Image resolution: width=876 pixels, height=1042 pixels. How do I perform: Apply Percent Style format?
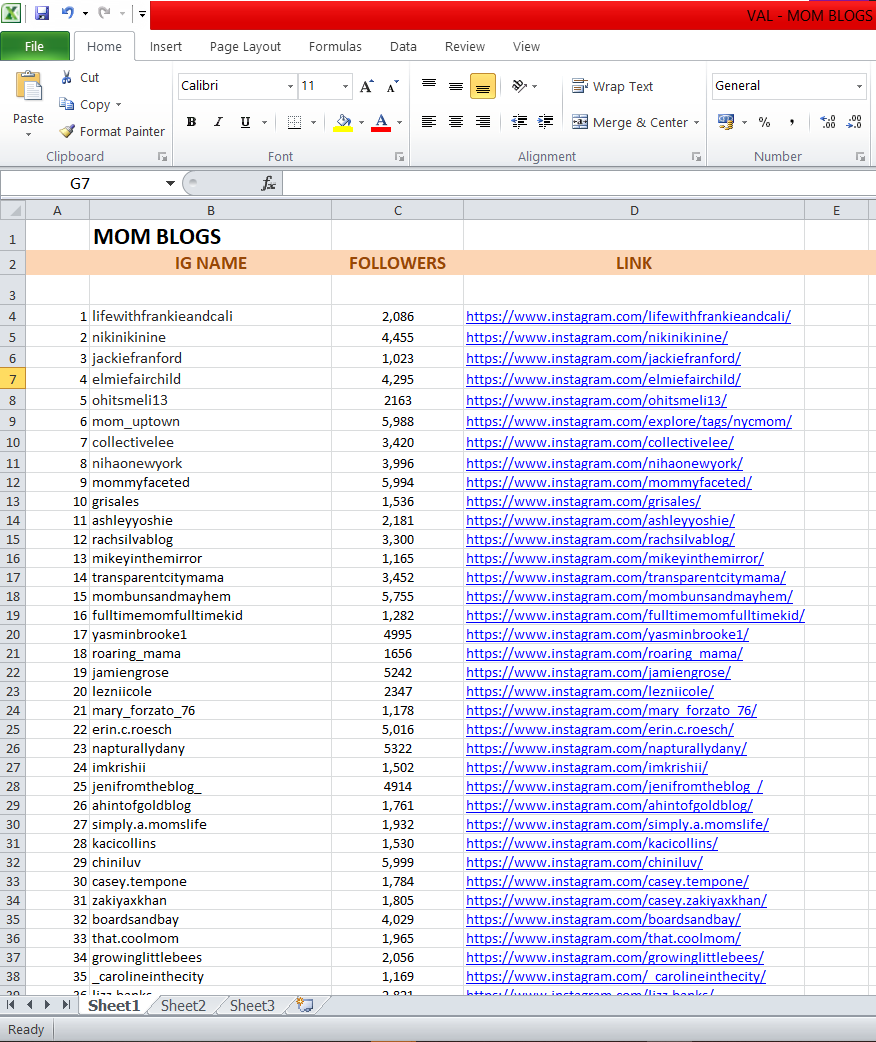764,122
